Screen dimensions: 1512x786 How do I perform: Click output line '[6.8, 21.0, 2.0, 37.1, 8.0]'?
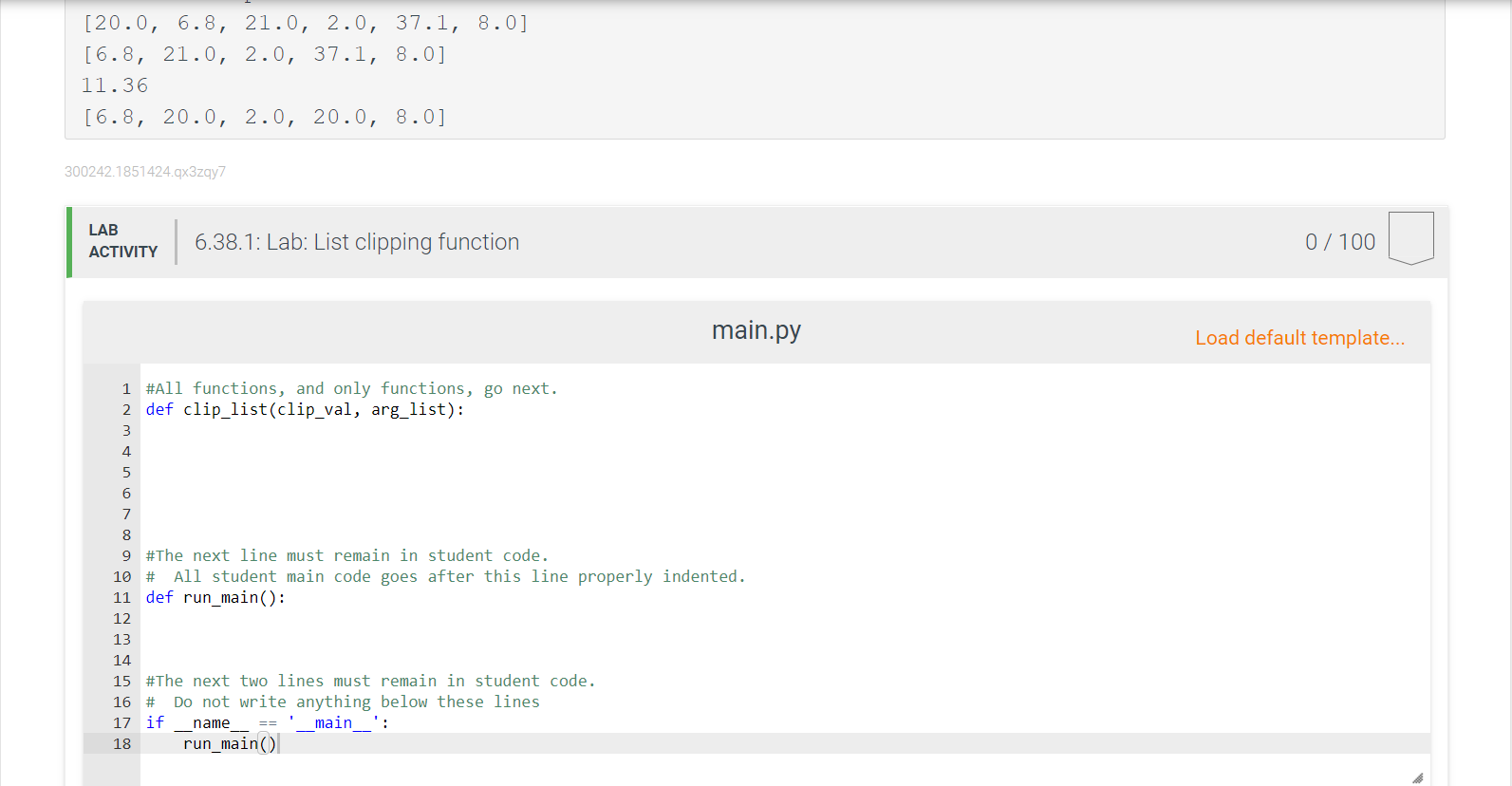click(265, 54)
